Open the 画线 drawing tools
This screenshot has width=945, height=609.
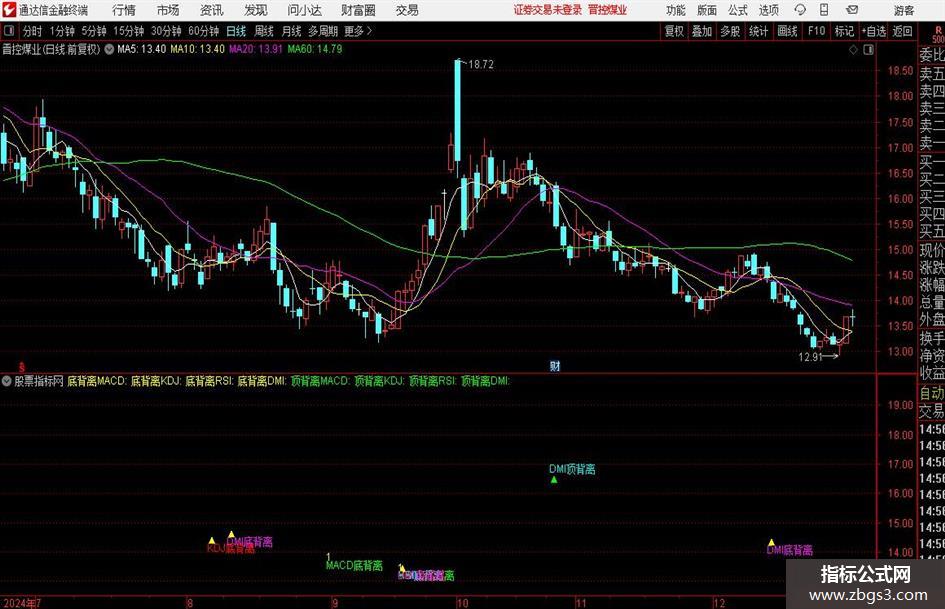788,31
